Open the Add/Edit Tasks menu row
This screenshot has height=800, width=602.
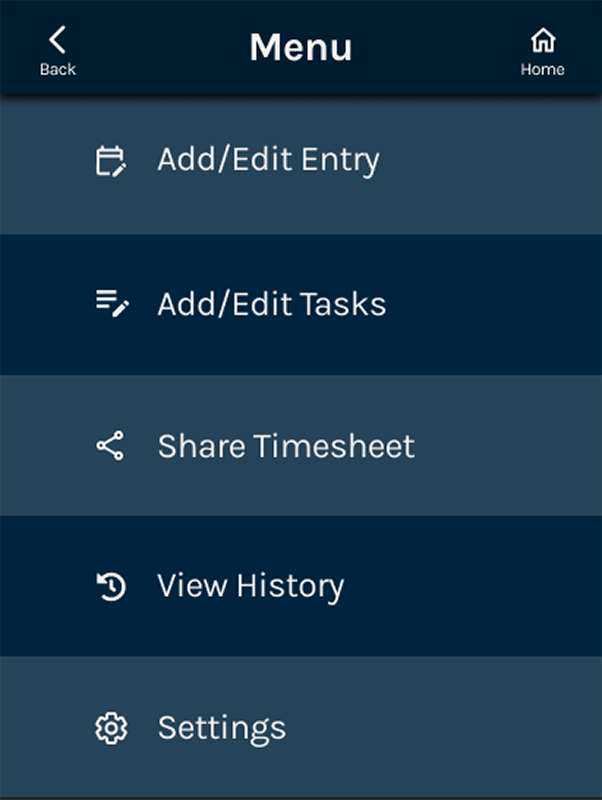(x=300, y=304)
